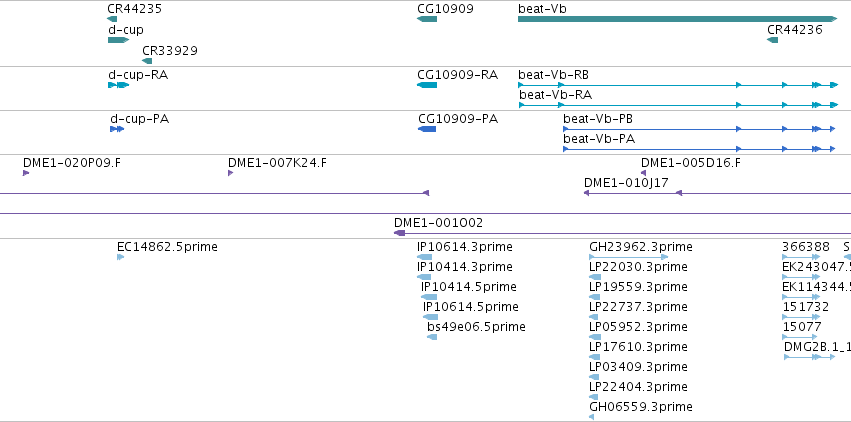The width and height of the screenshot is (851, 422).
Task: Open the beat-Vb-RB transcript label
Action: pos(553,74)
